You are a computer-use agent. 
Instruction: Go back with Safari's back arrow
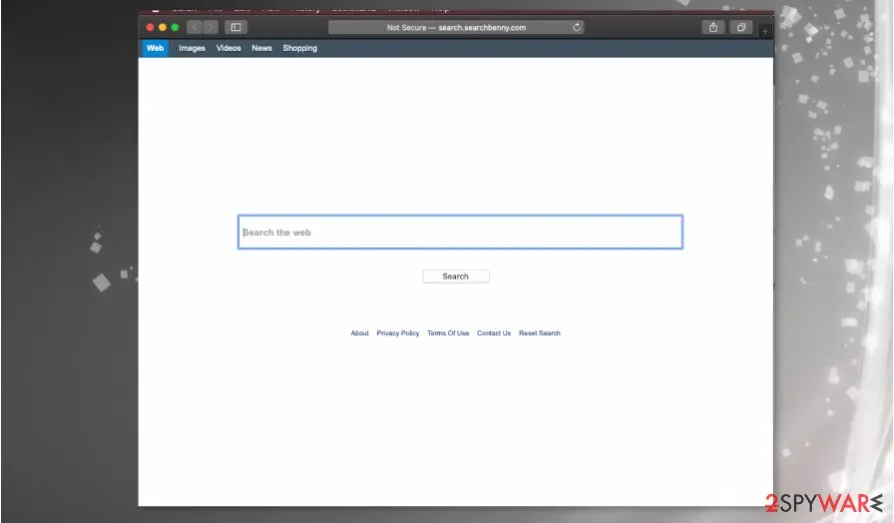[x=194, y=27]
